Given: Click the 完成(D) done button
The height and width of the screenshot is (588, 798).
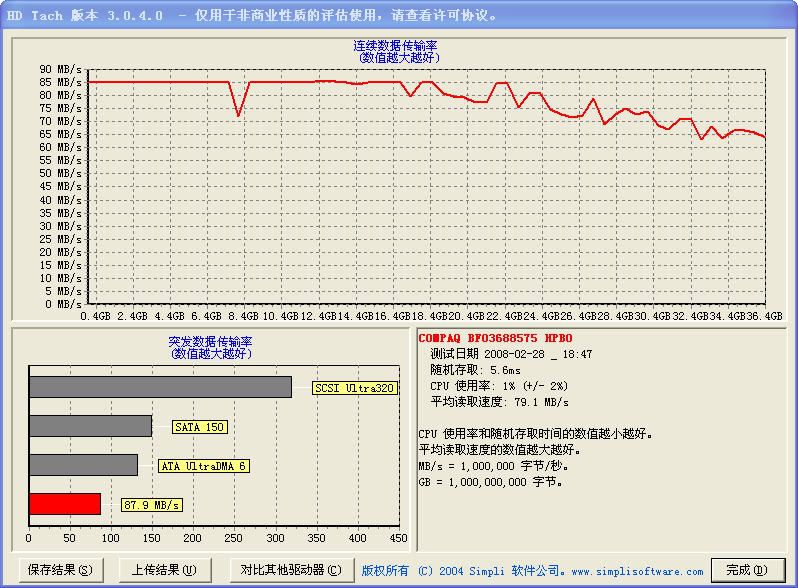Looking at the screenshot, I should tap(747, 570).
